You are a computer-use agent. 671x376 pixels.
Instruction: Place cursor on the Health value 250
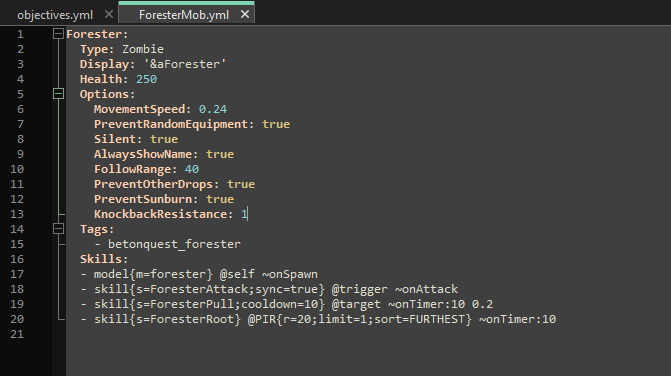146,79
